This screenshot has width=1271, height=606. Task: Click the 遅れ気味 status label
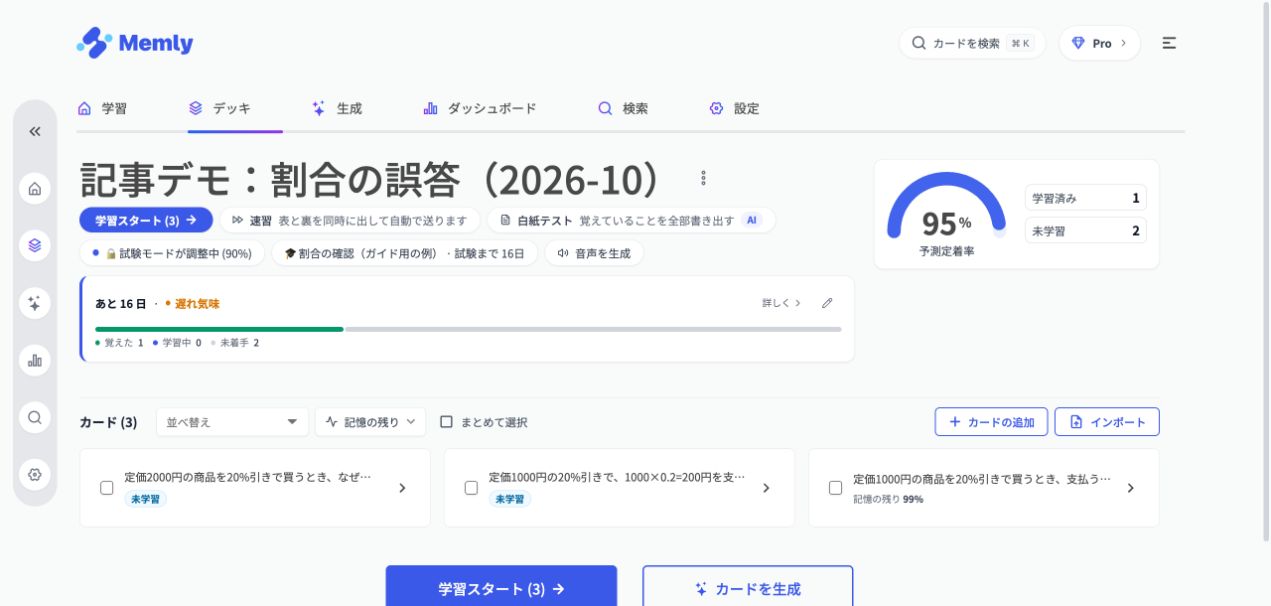click(192, 303)
